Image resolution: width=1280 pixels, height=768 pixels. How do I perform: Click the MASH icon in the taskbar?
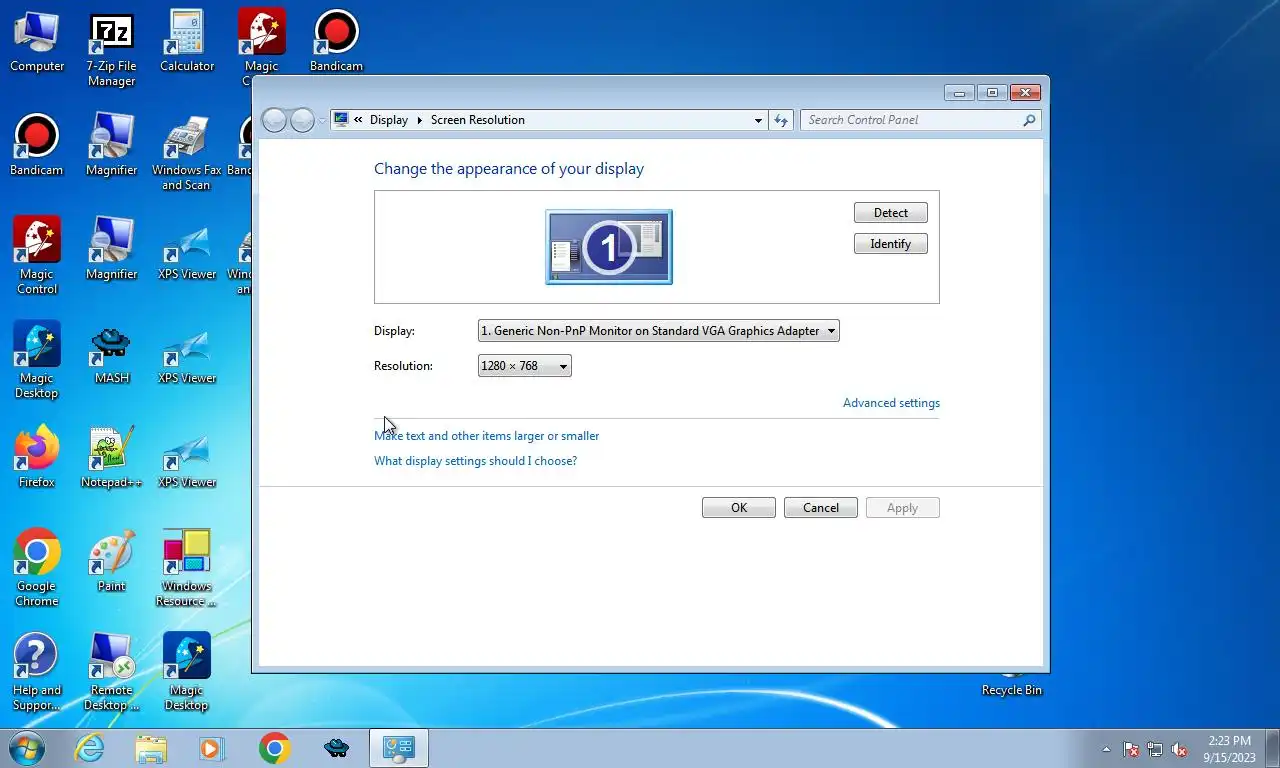[337, 748]
